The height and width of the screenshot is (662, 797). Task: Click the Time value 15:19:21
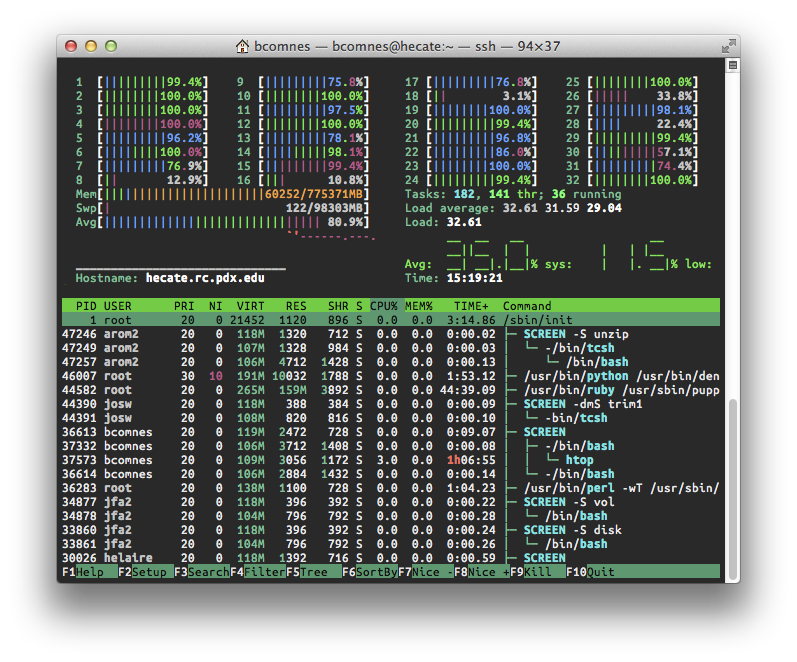tap(475, 278)
